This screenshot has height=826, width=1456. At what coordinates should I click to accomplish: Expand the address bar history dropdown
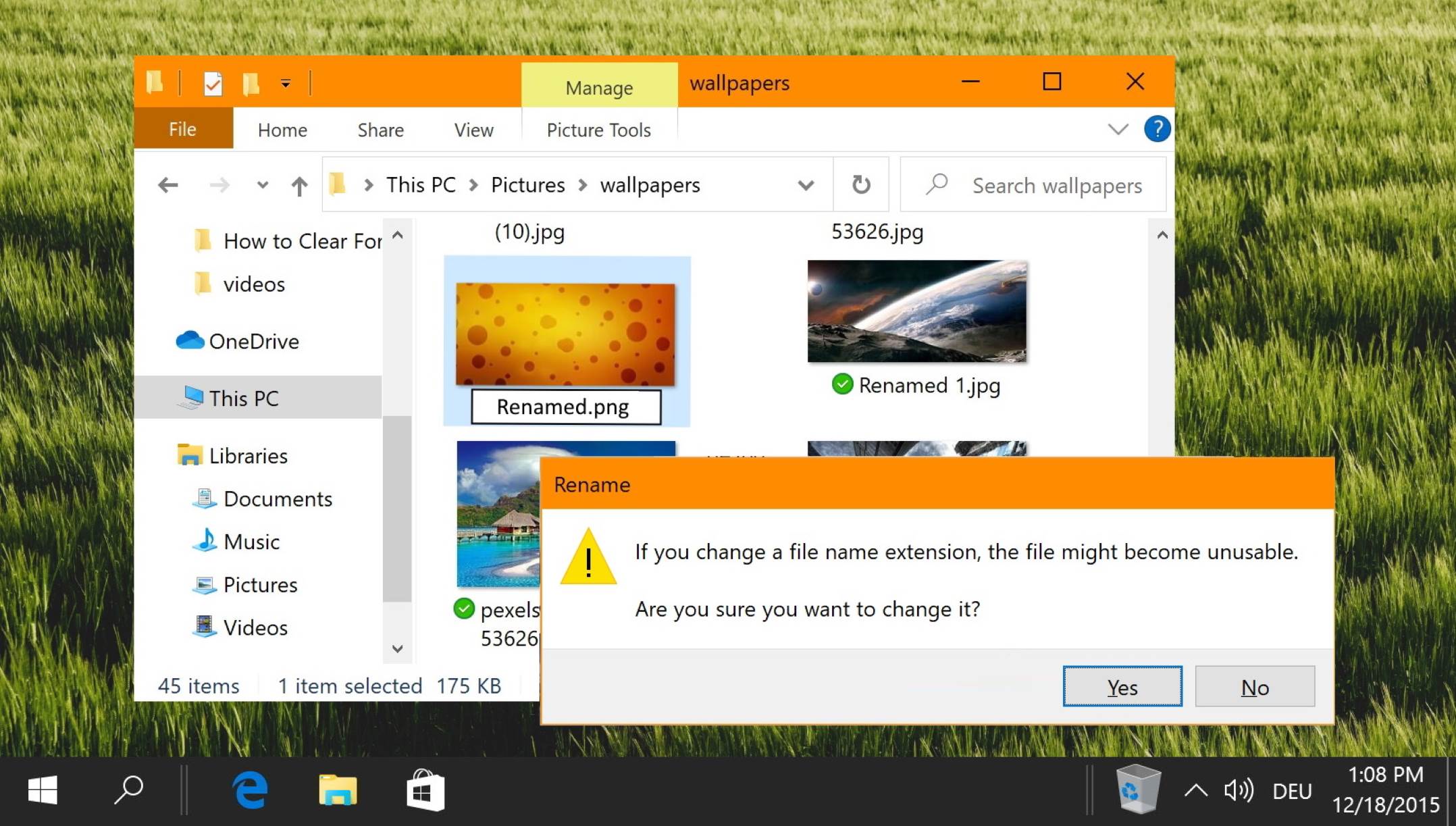click(806, 185)
